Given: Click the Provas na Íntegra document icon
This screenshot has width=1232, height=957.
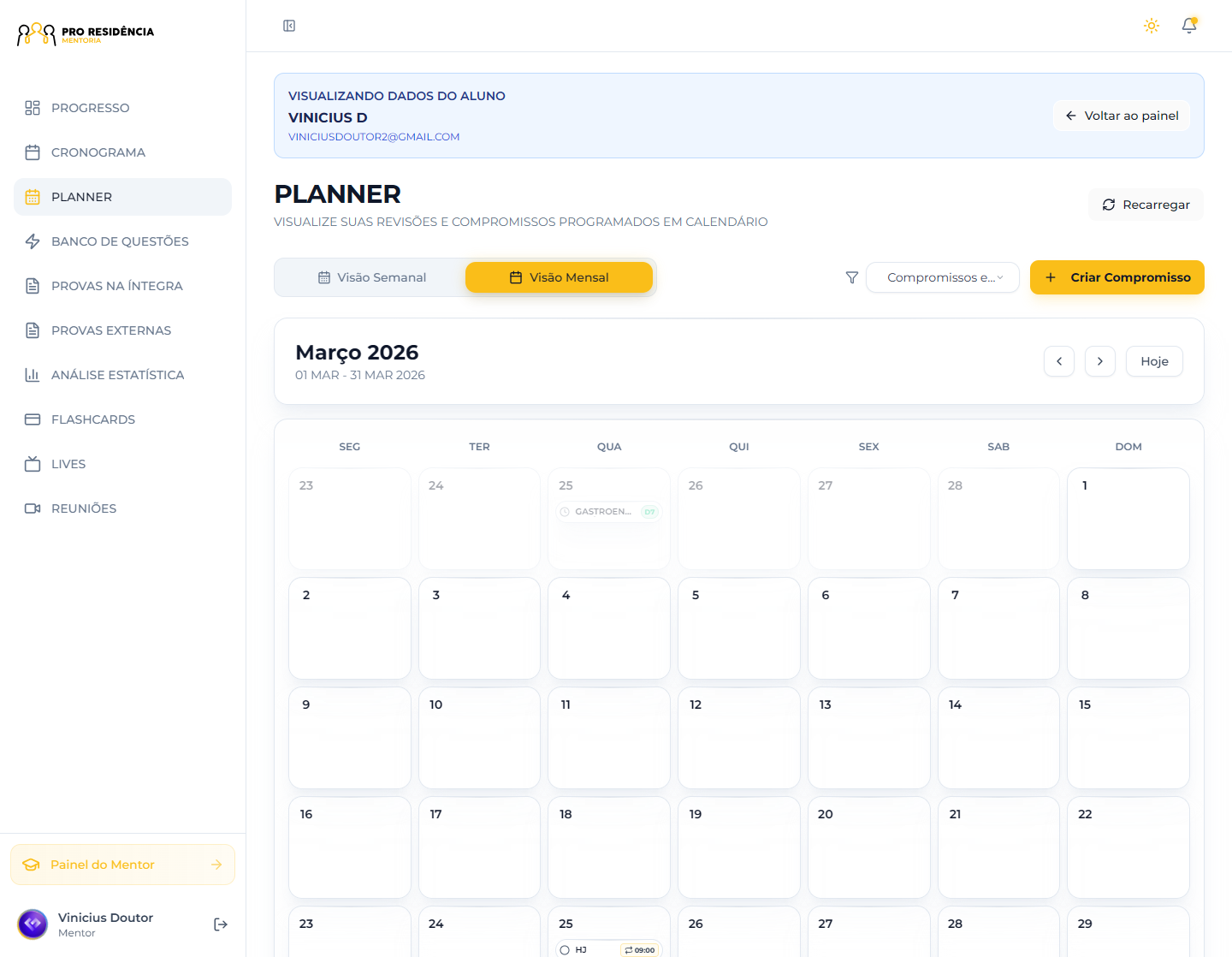Looking at the screenshot, I should 33,286.
